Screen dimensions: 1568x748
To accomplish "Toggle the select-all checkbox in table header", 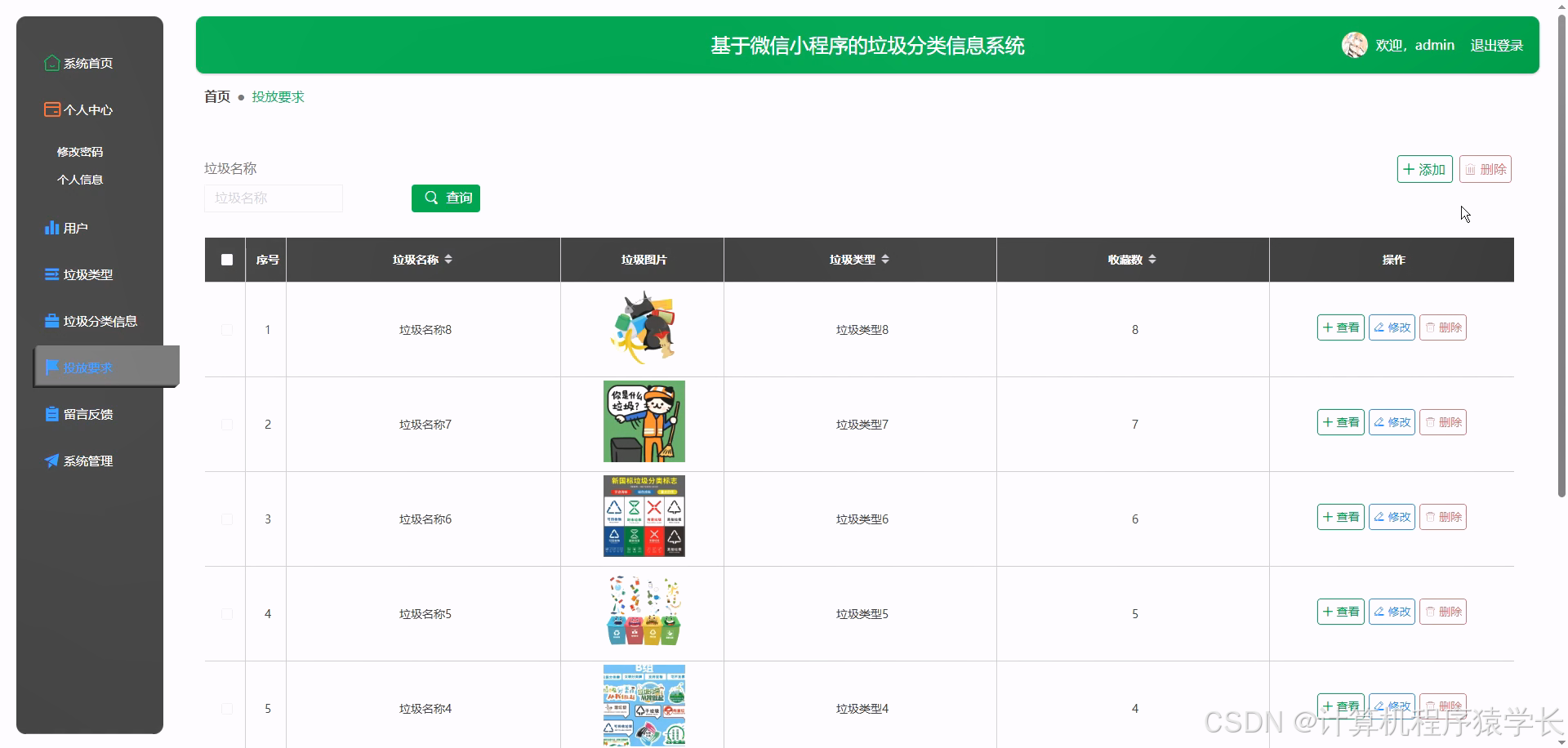I will point(226,260).
